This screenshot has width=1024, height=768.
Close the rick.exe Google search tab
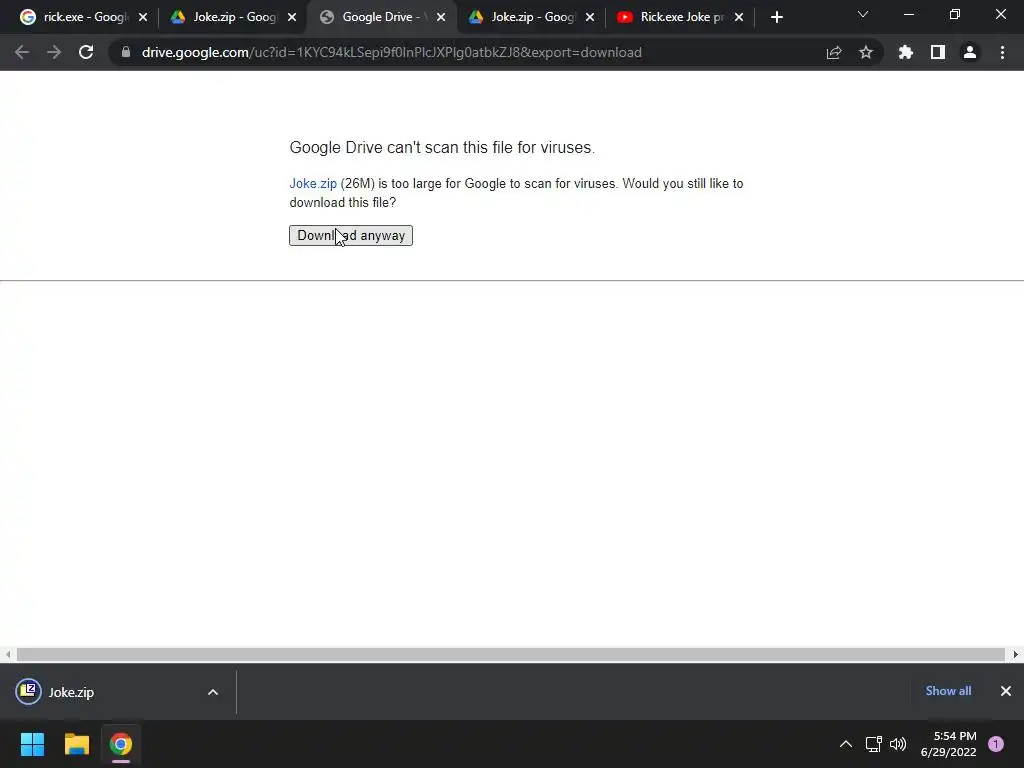pos(143,17)
